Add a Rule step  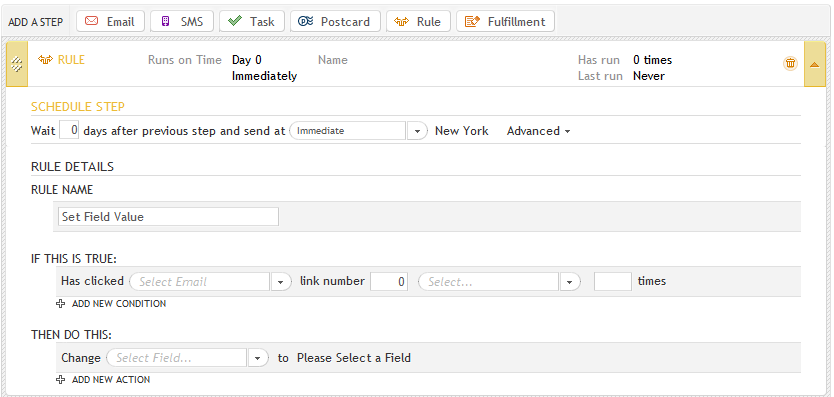[418, 22]
